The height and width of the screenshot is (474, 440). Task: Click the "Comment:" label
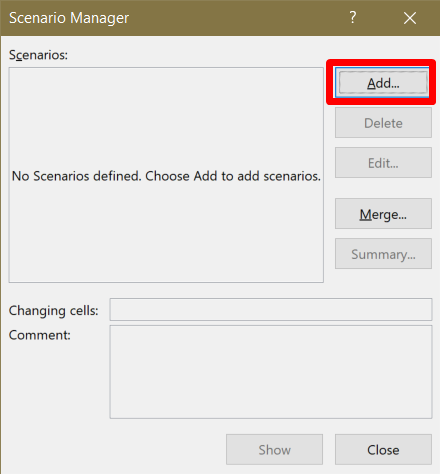click(40, 335)
